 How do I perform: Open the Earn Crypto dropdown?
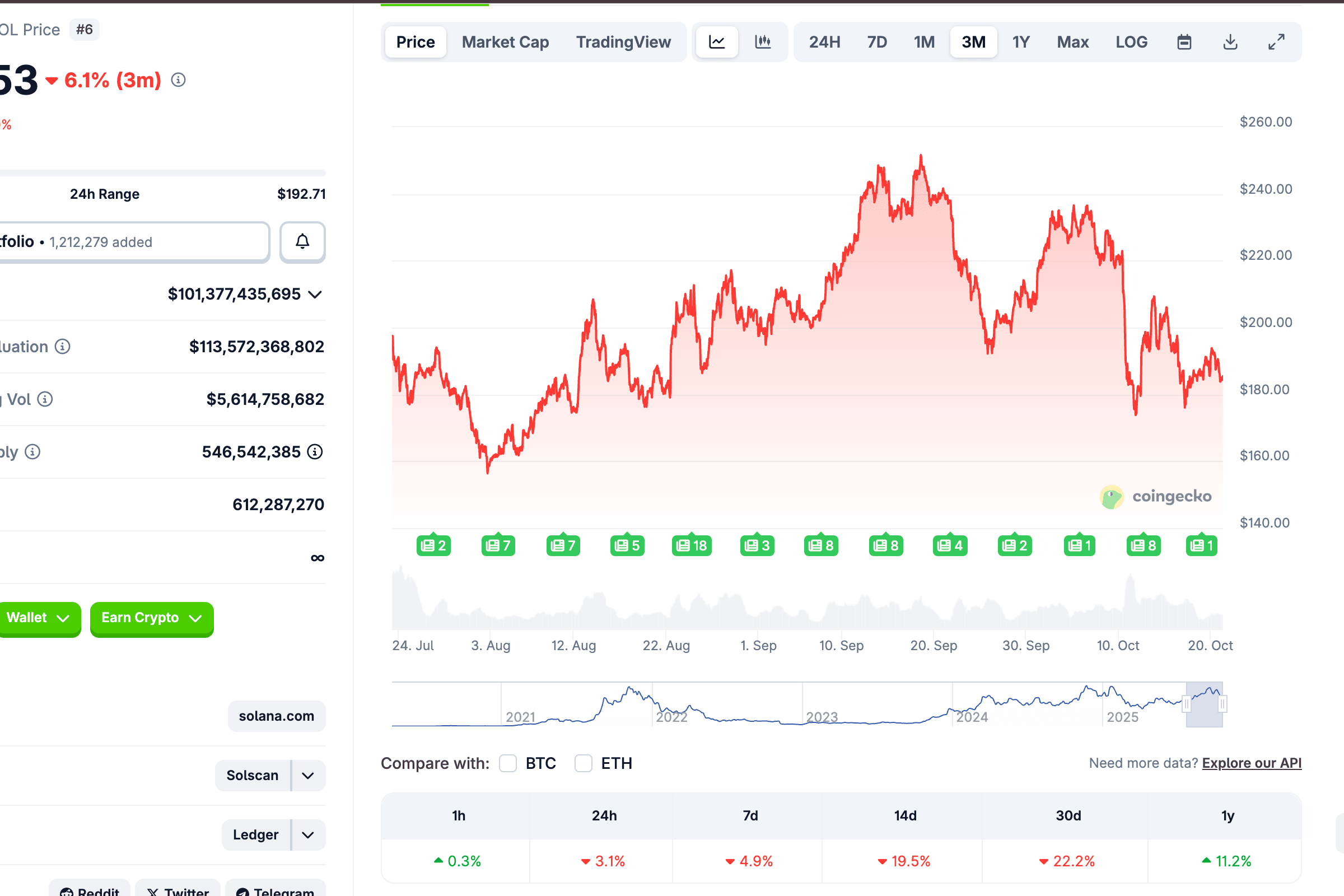[151, 618]
